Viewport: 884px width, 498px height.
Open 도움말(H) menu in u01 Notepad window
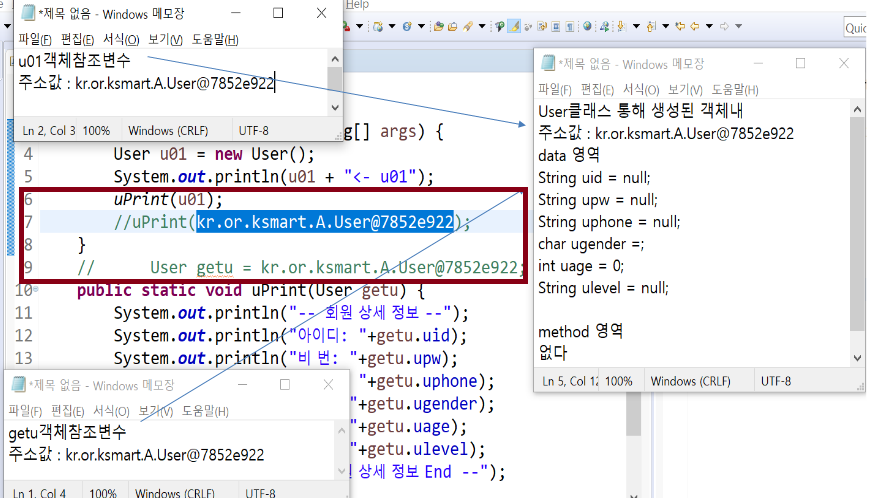(215, 39)
